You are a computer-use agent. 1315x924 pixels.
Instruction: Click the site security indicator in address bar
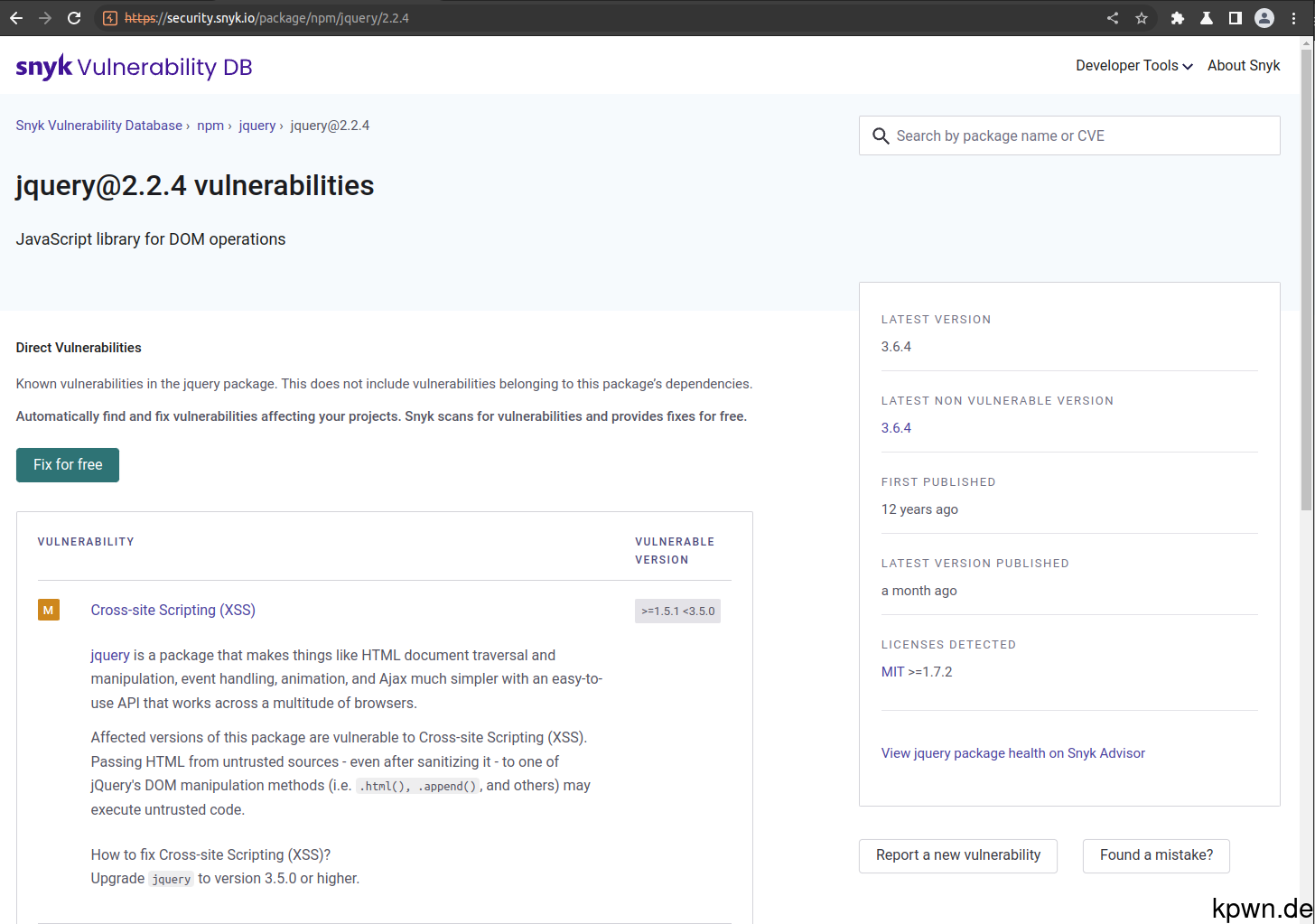pos(110,17)
